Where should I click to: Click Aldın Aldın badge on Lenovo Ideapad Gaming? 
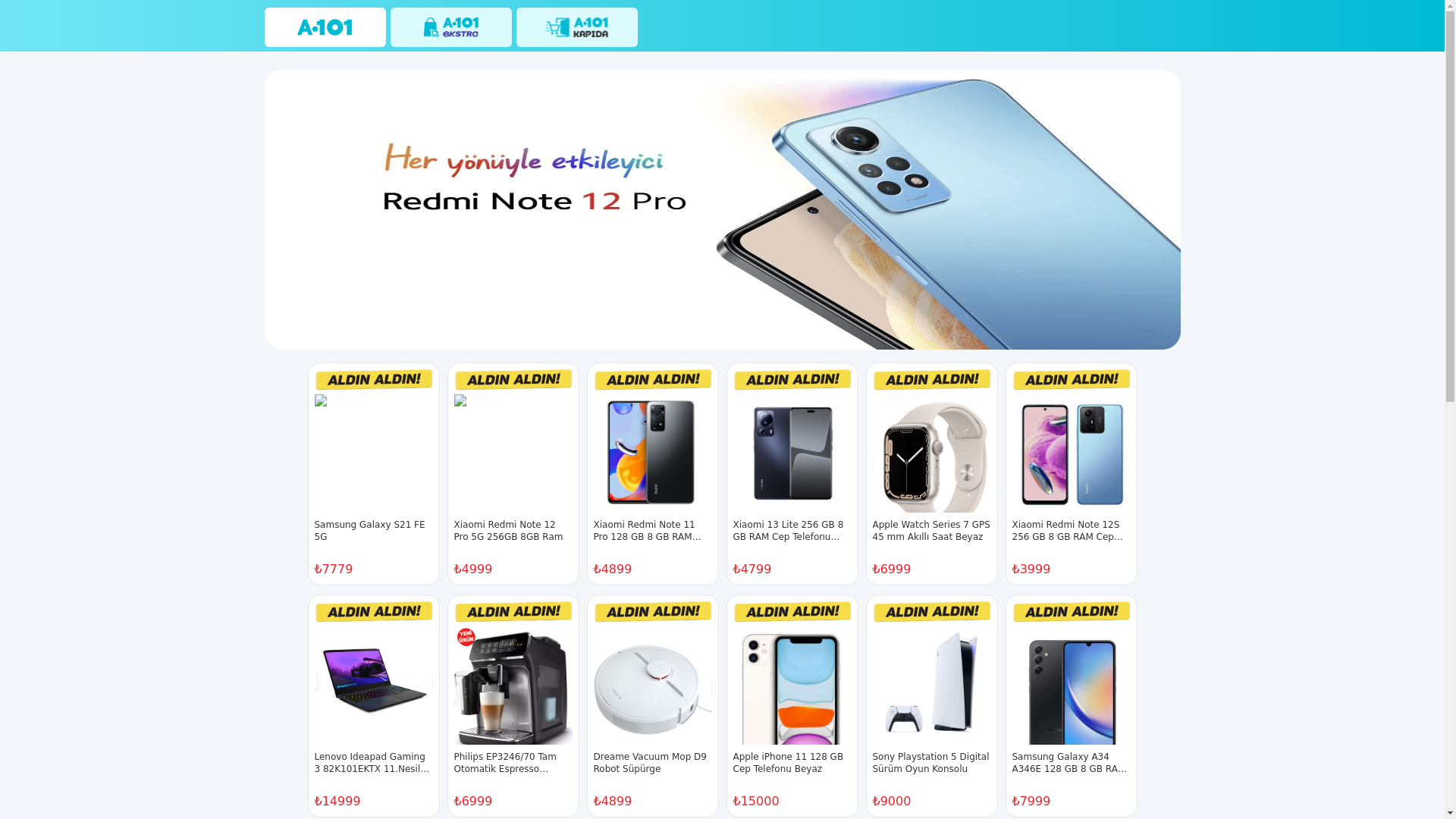coord(373,611)
